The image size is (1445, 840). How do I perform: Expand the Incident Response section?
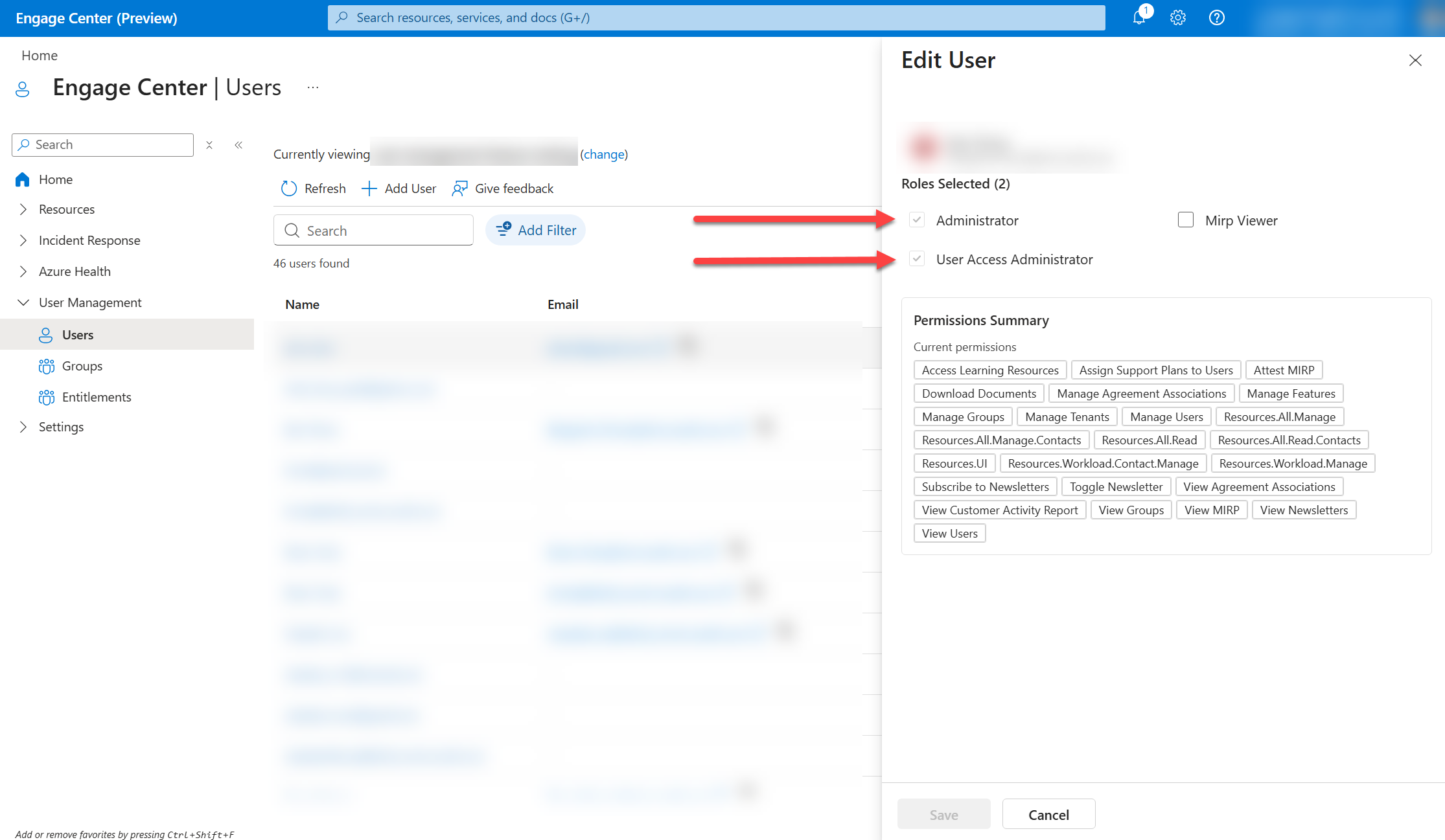pos(23,240)
